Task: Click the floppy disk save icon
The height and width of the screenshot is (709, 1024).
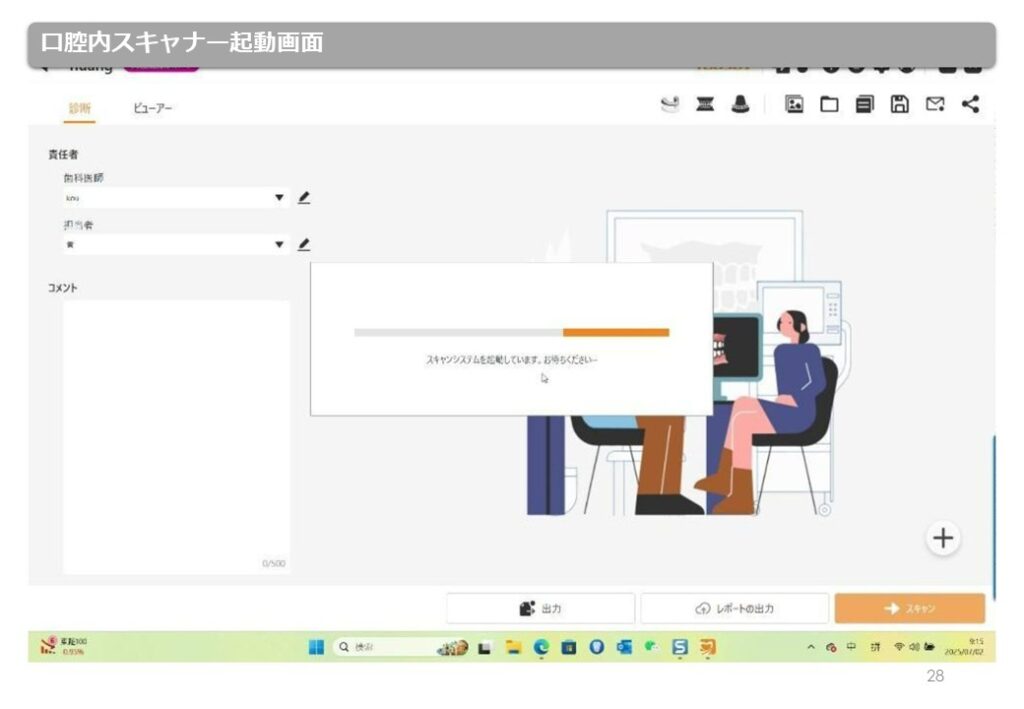Action: tap(899, 104)
